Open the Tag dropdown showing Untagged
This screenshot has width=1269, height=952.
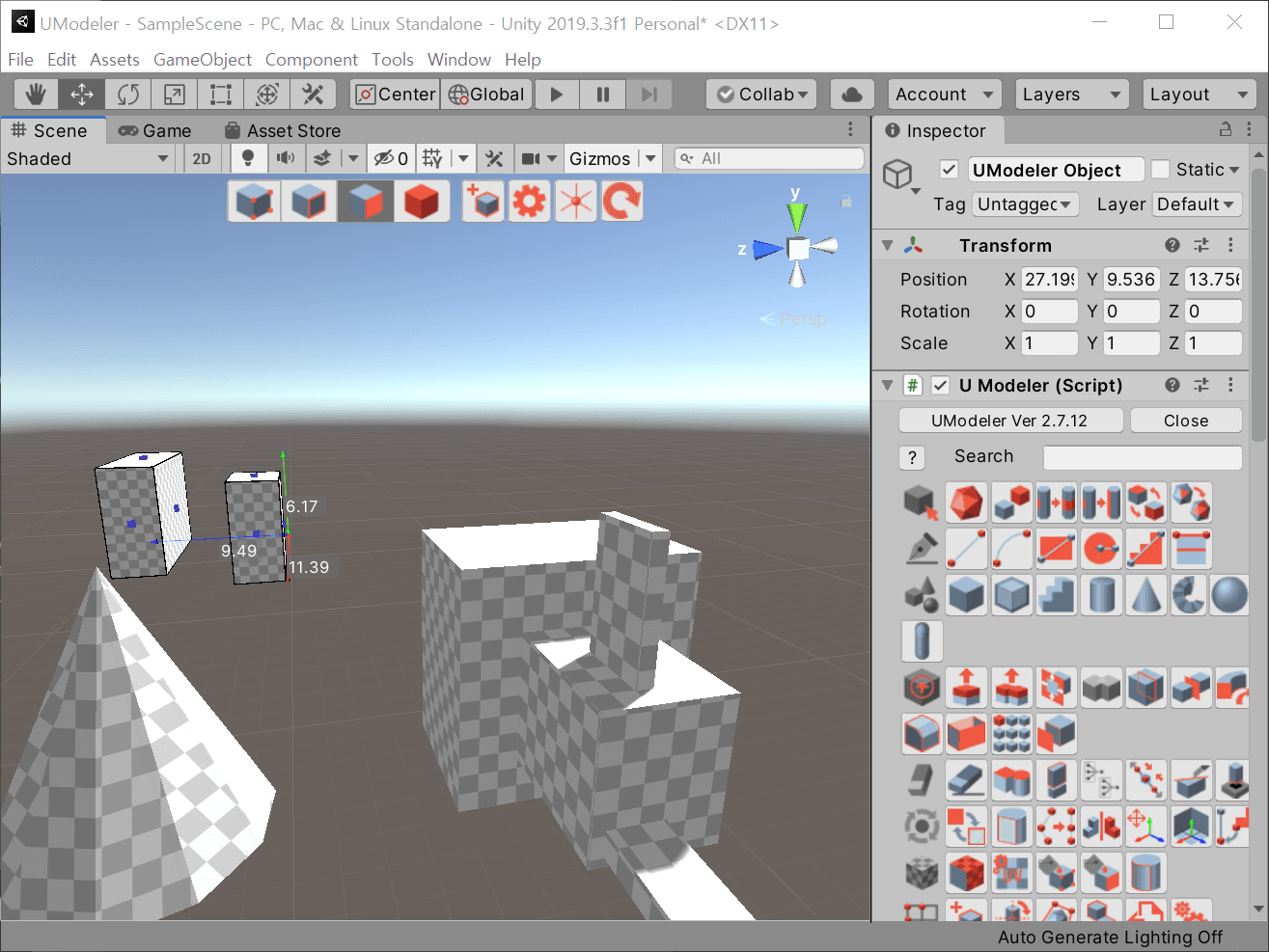click(x=1025, y=204)
